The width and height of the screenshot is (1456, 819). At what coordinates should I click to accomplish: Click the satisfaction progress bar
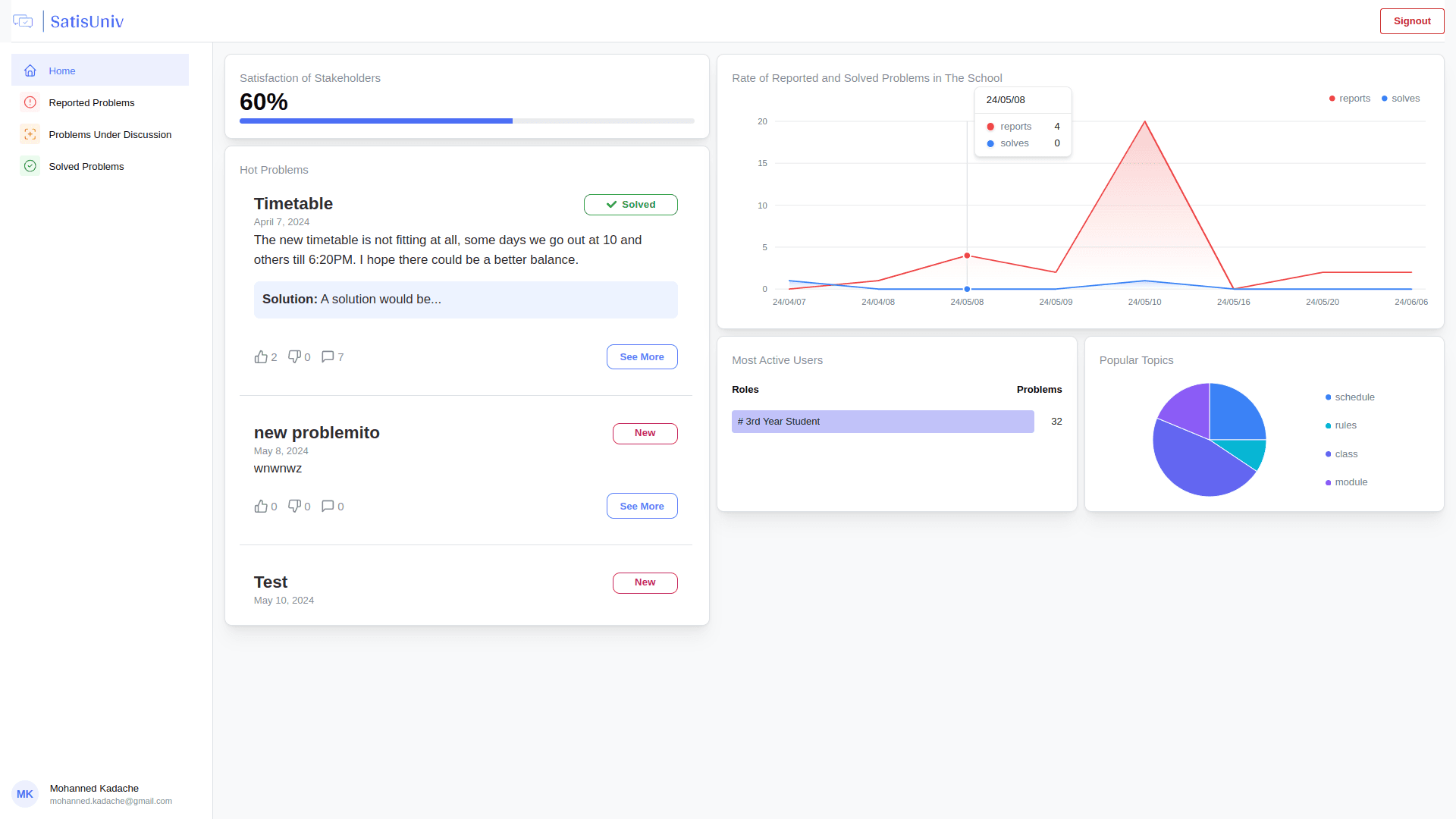(466, 121)
